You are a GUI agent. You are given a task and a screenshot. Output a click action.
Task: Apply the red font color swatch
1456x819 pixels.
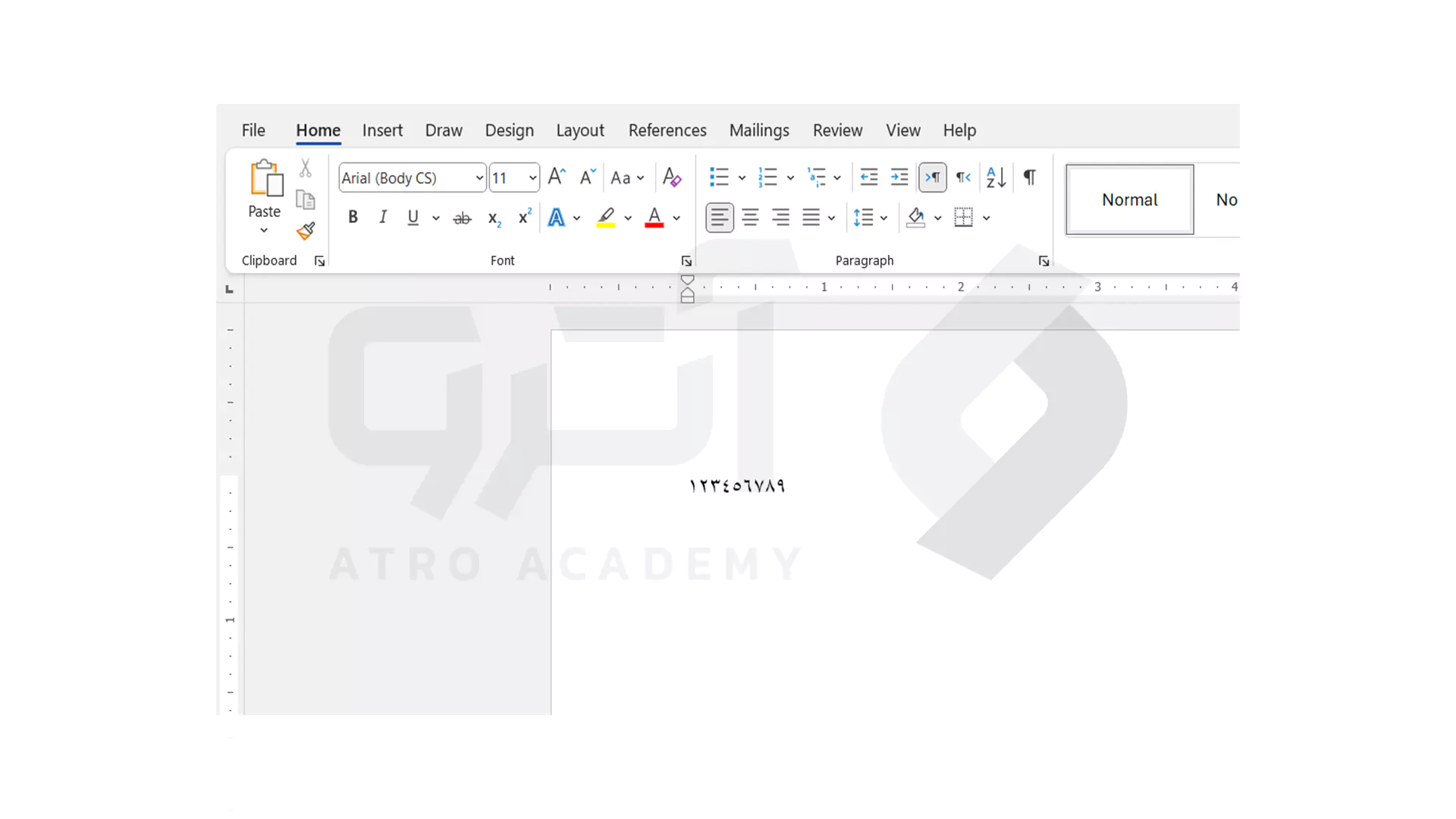(654, 218)
